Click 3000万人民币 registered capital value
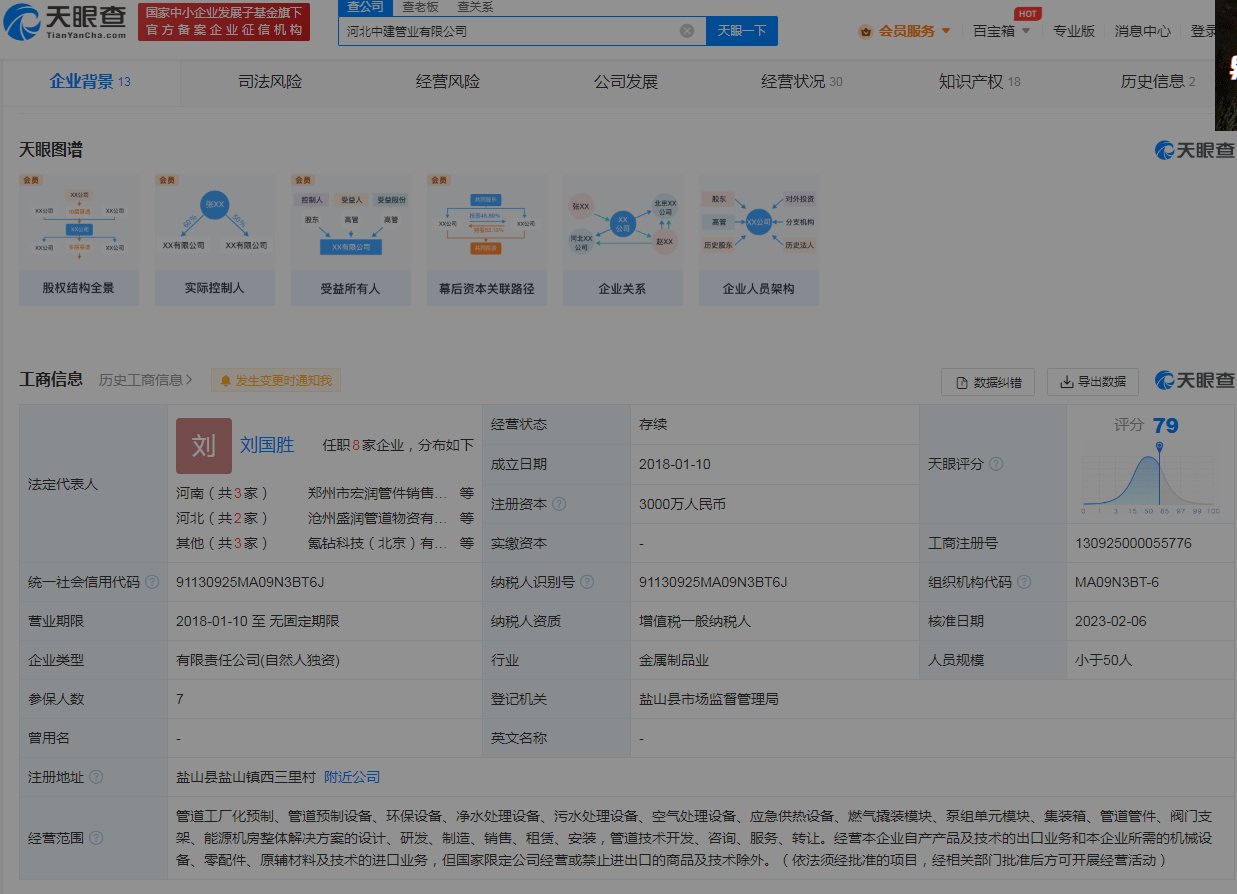This screenshot has width=1237, height=894. [682, 504]
